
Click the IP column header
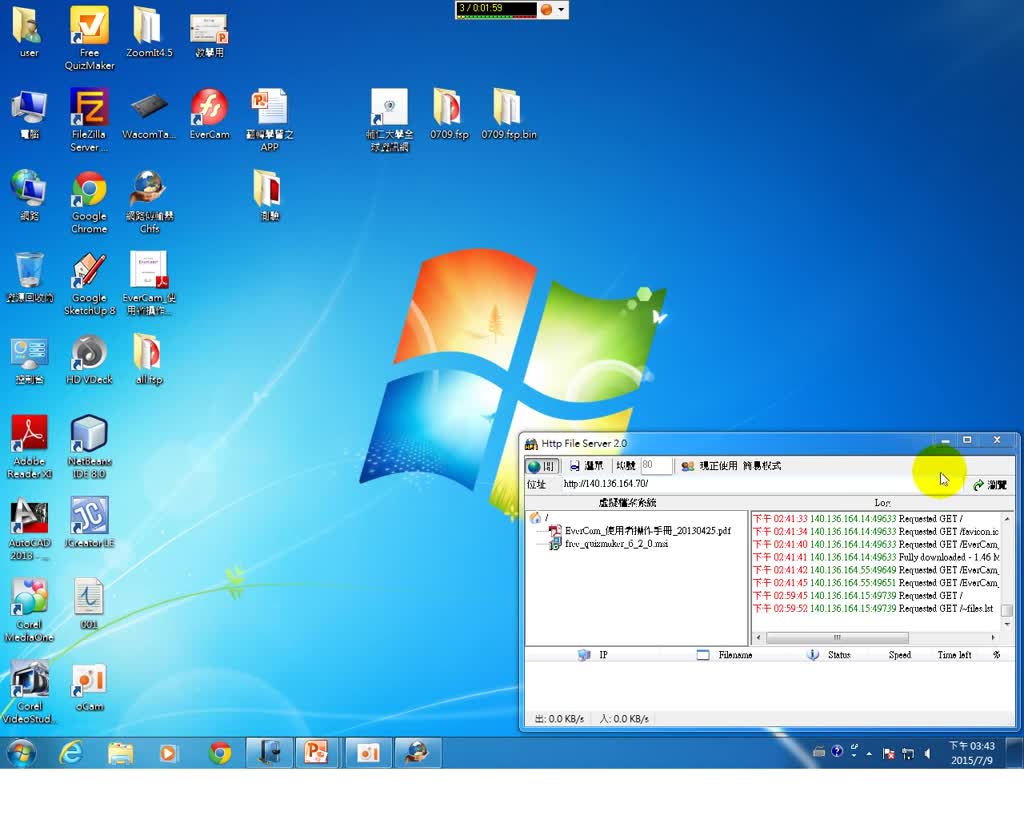coord(593,655)
